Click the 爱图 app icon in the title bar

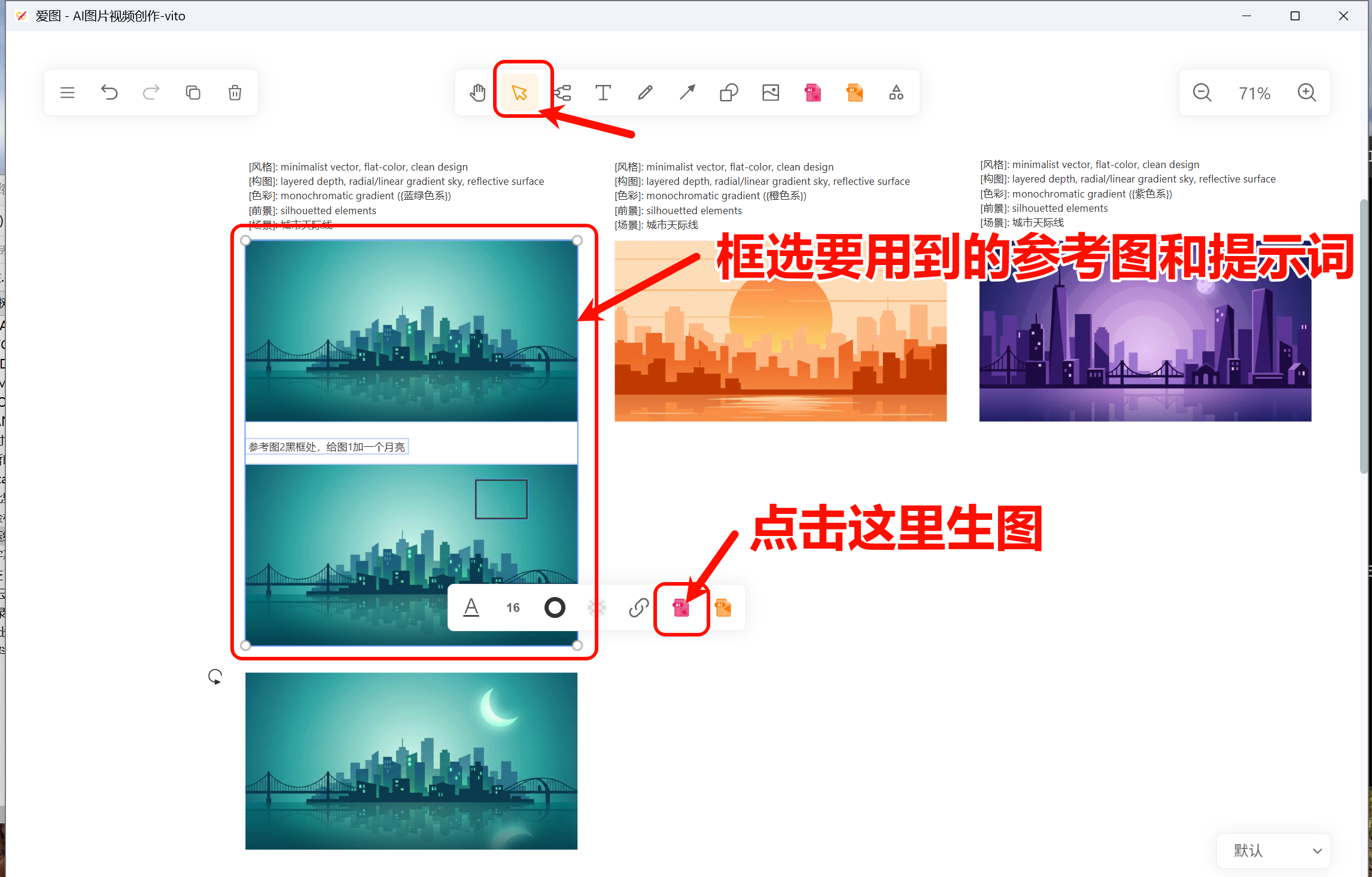(22, 16)
